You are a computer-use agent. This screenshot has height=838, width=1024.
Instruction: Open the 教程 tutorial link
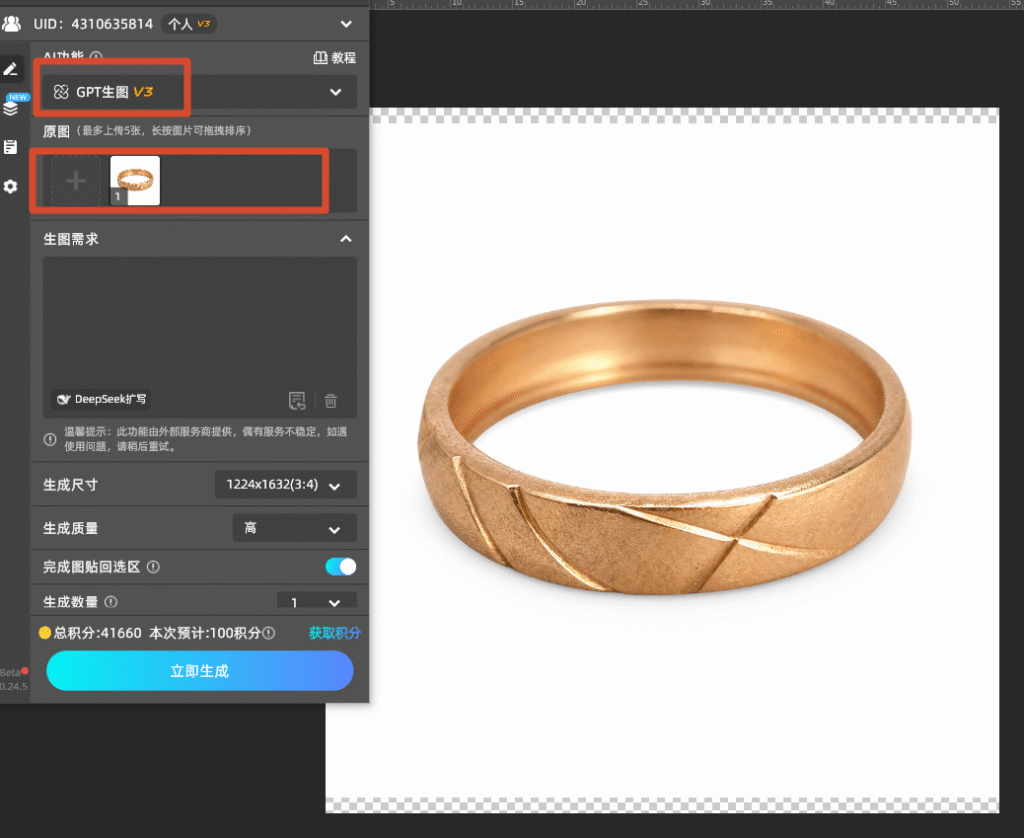(x=334, y=57)
